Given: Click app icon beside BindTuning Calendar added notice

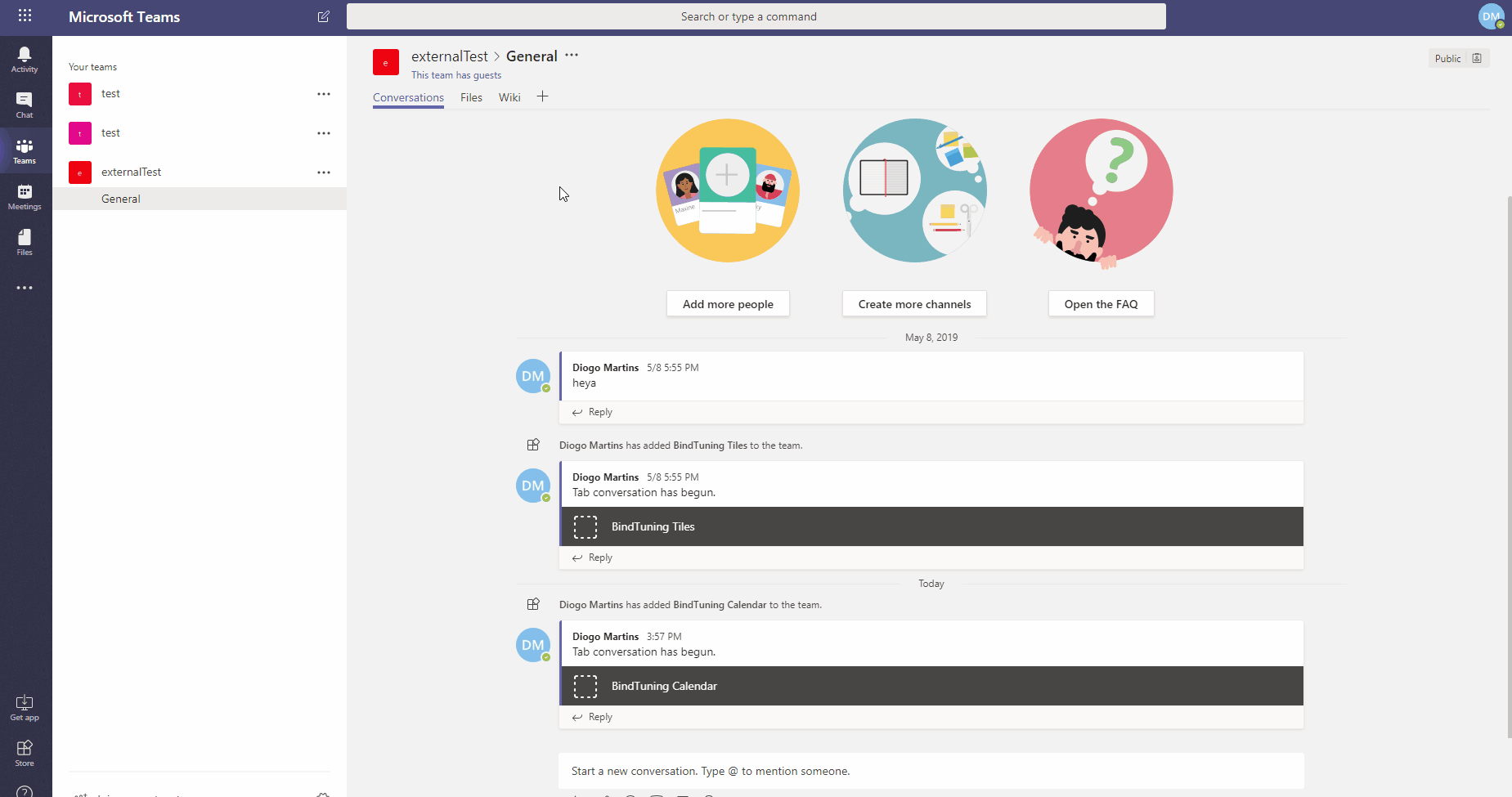Looking at the screenshot, I should click(x=533, y=604).
